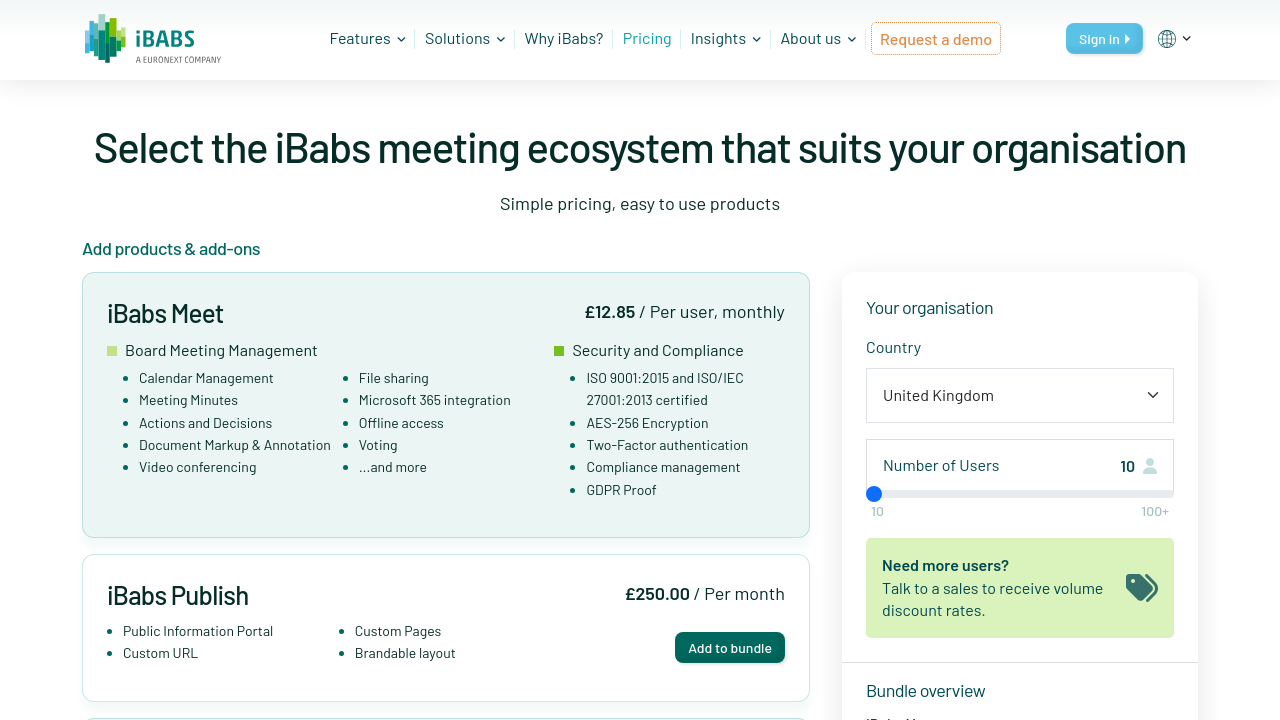1280x720 pixels.
Task: Go to Why iBabs? page
Action: pyautogui.click(x=564, y=39)
